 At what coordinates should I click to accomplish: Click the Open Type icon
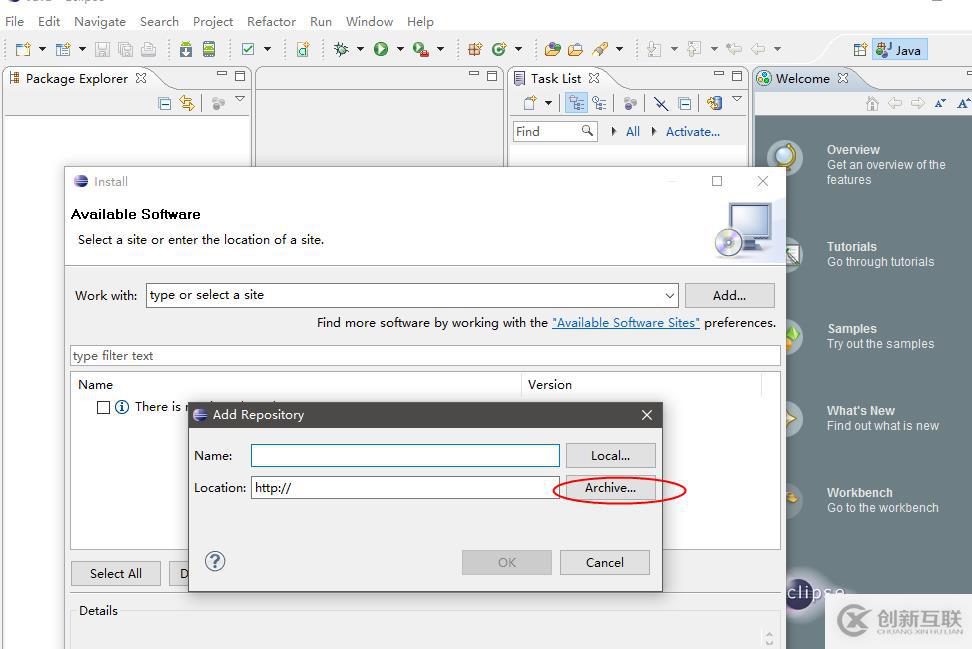[552, 49]
